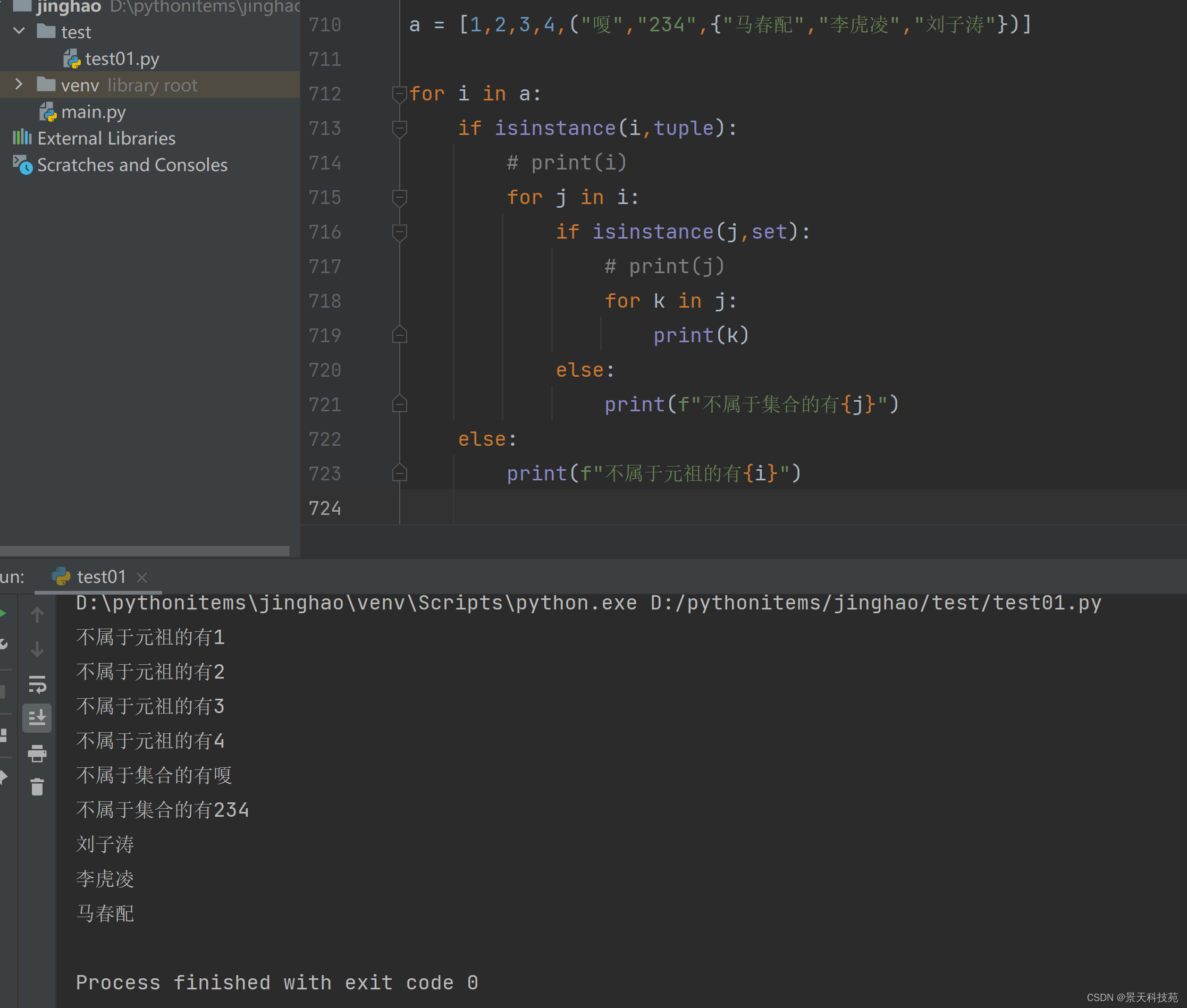Fold the 'for i in a' block

pos(400,93)
